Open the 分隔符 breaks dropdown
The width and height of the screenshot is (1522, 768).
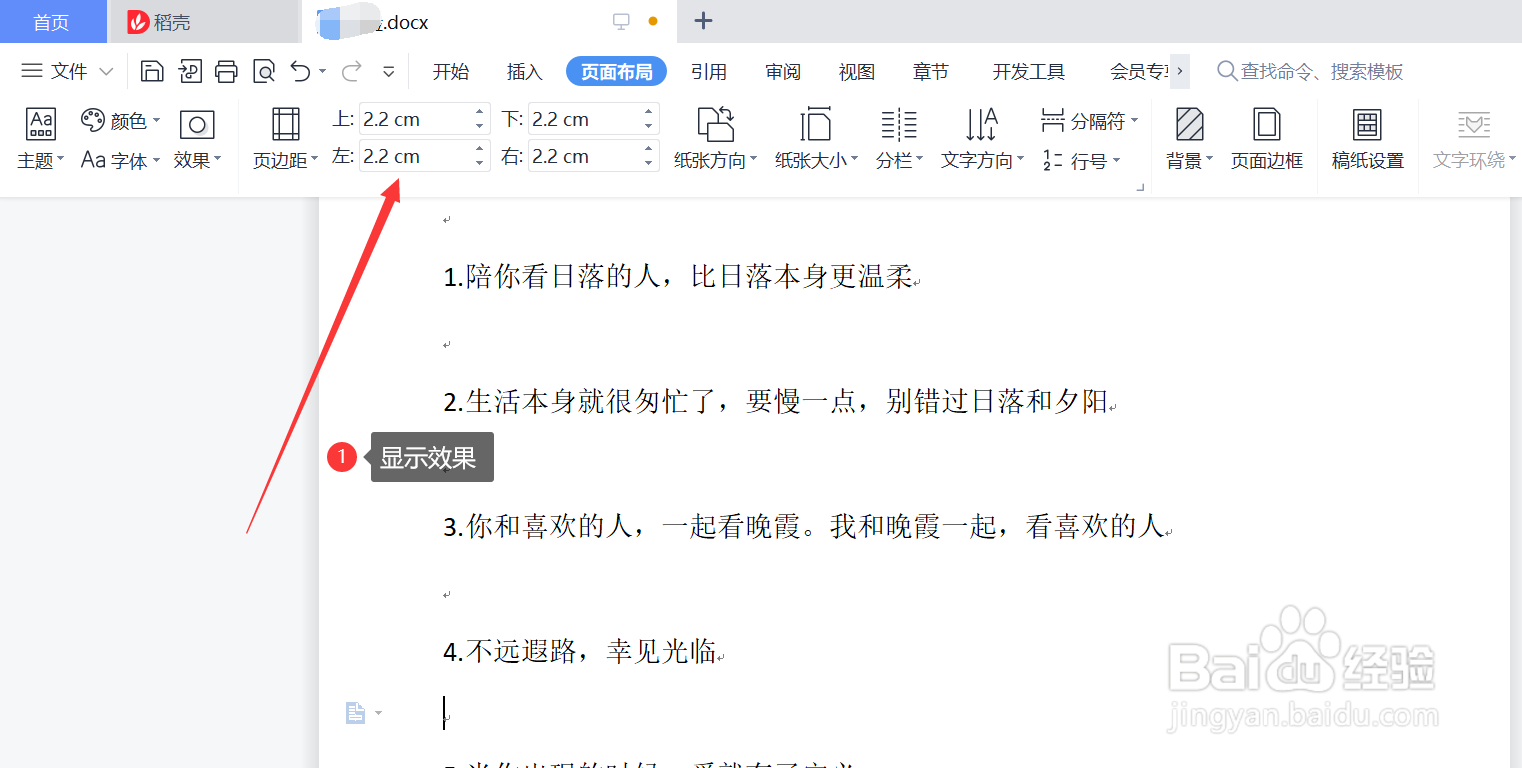tap(1089, 121)
